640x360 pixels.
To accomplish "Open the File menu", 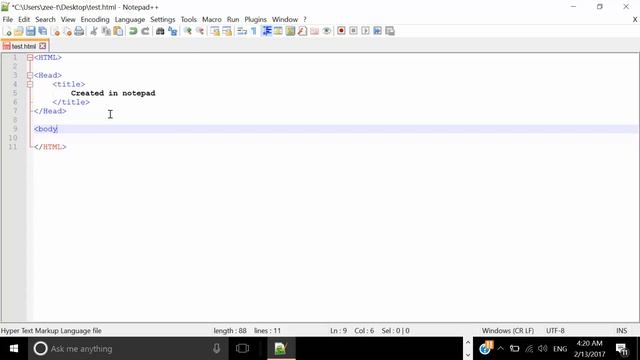I will pyautogui.click(x=7, y=20).
